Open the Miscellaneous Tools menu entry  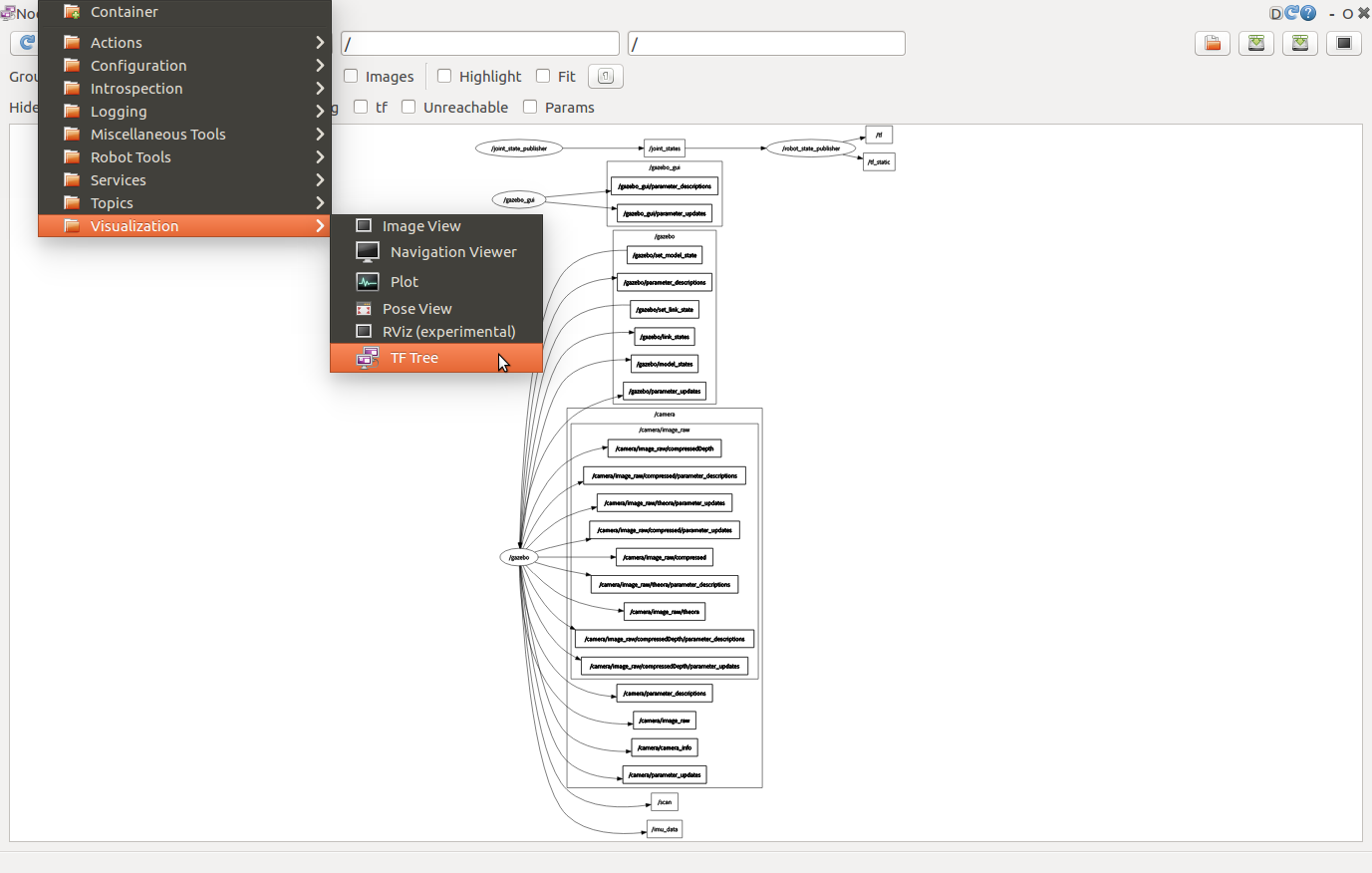click(x=184, y=134)
